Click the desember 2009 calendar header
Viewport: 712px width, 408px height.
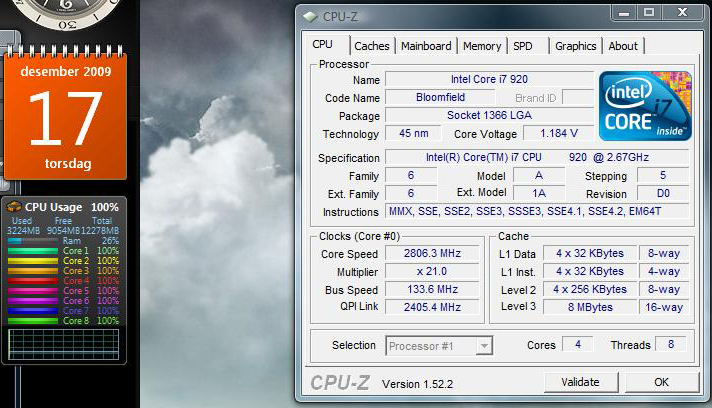(66, 71)
